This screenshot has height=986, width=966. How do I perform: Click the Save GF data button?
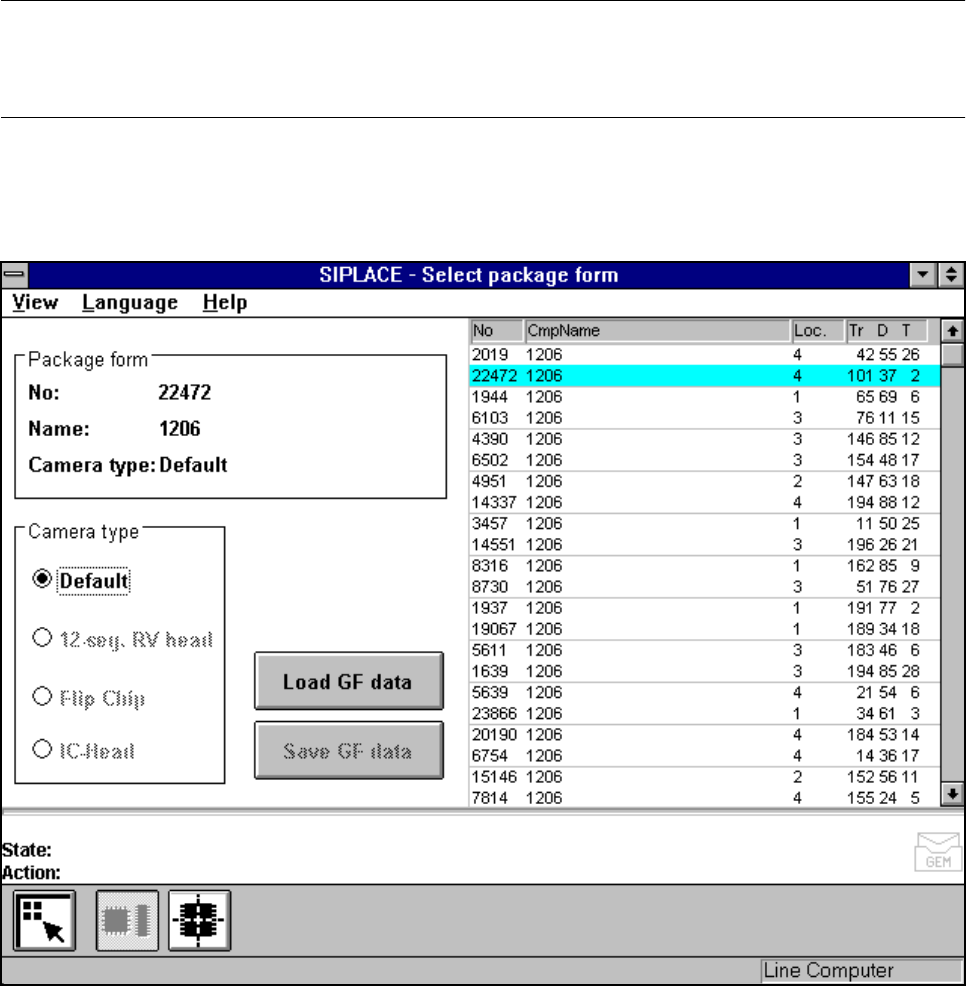[x=348, y=750]
